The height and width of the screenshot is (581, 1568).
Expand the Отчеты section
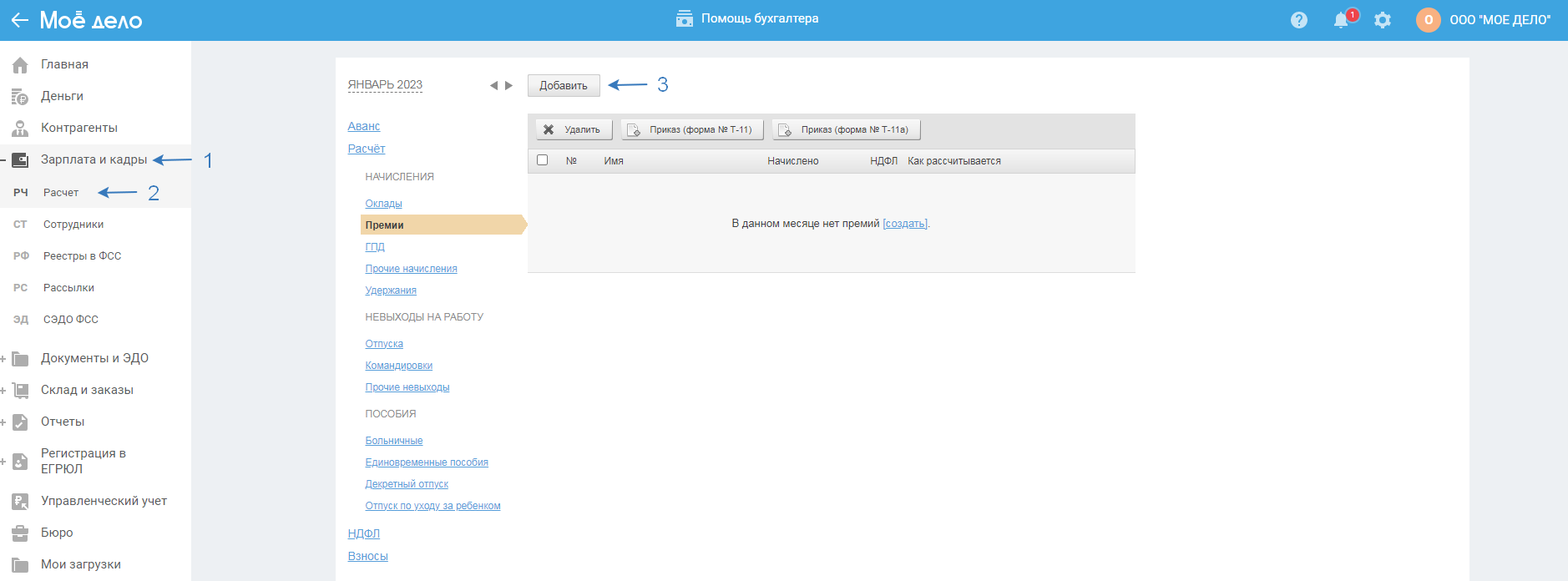coord(3,422)
